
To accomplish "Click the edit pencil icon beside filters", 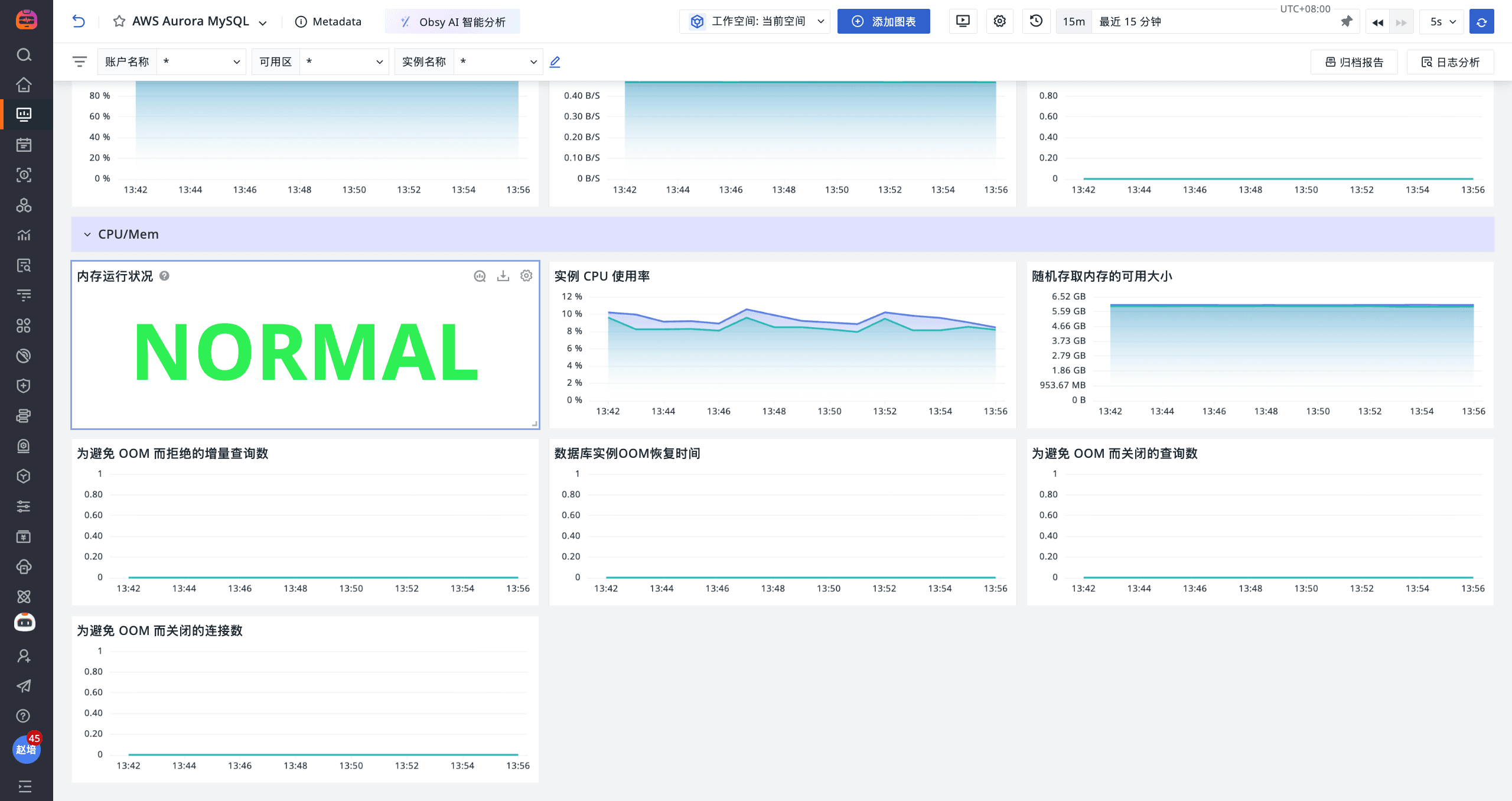I will (x=555, y=61).
